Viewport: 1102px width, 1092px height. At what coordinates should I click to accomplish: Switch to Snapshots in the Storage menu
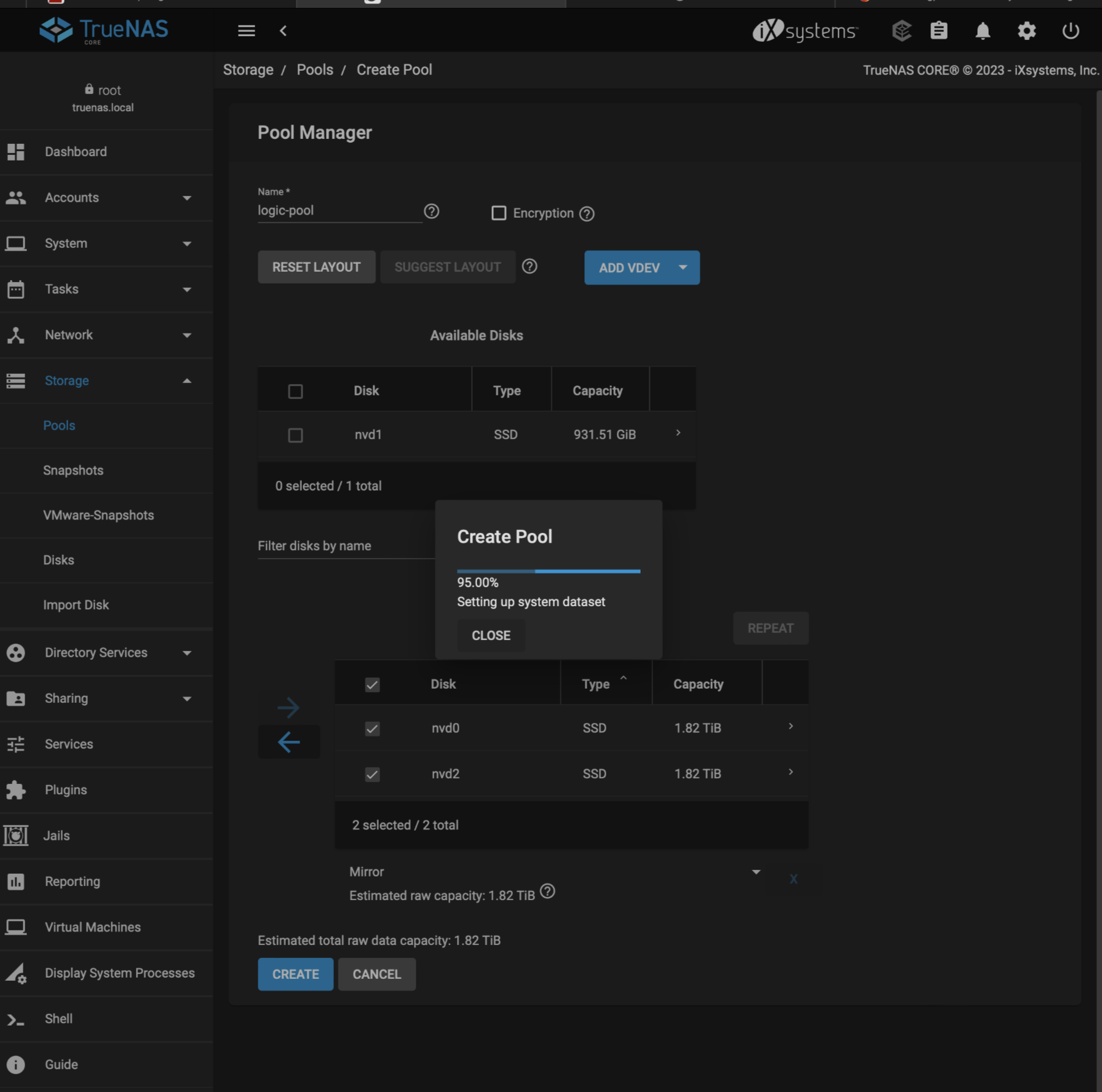[x=73, y=470]
